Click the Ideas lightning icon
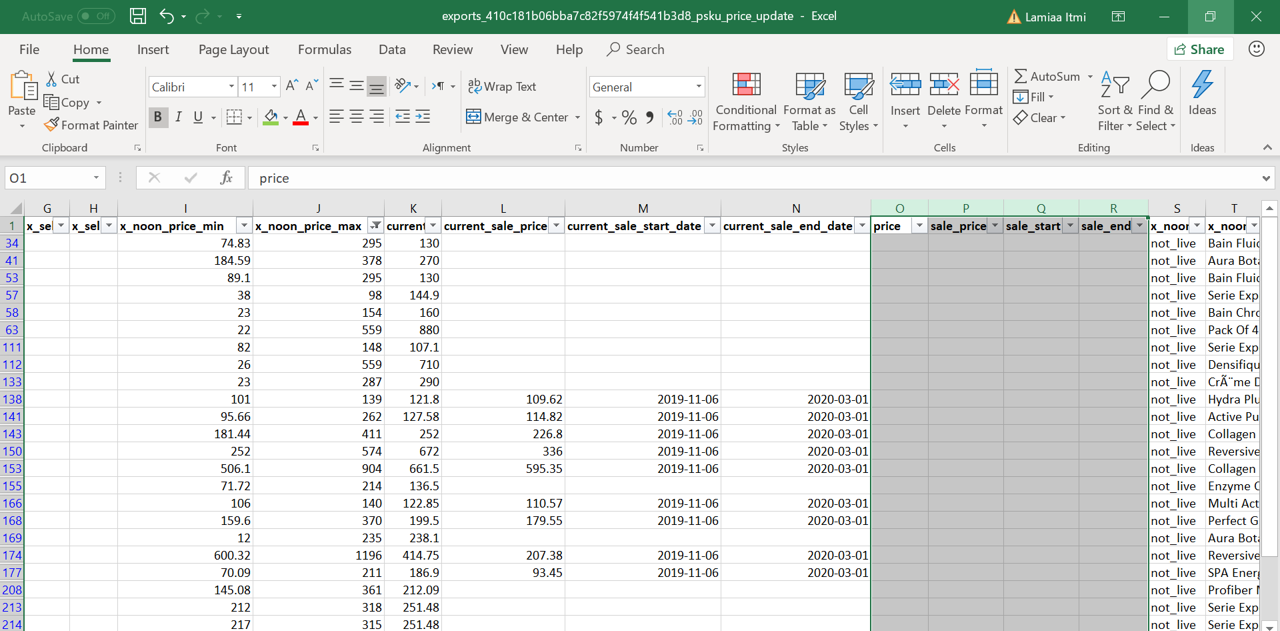Viewport: 1280px width, 631px height. 1202,86
